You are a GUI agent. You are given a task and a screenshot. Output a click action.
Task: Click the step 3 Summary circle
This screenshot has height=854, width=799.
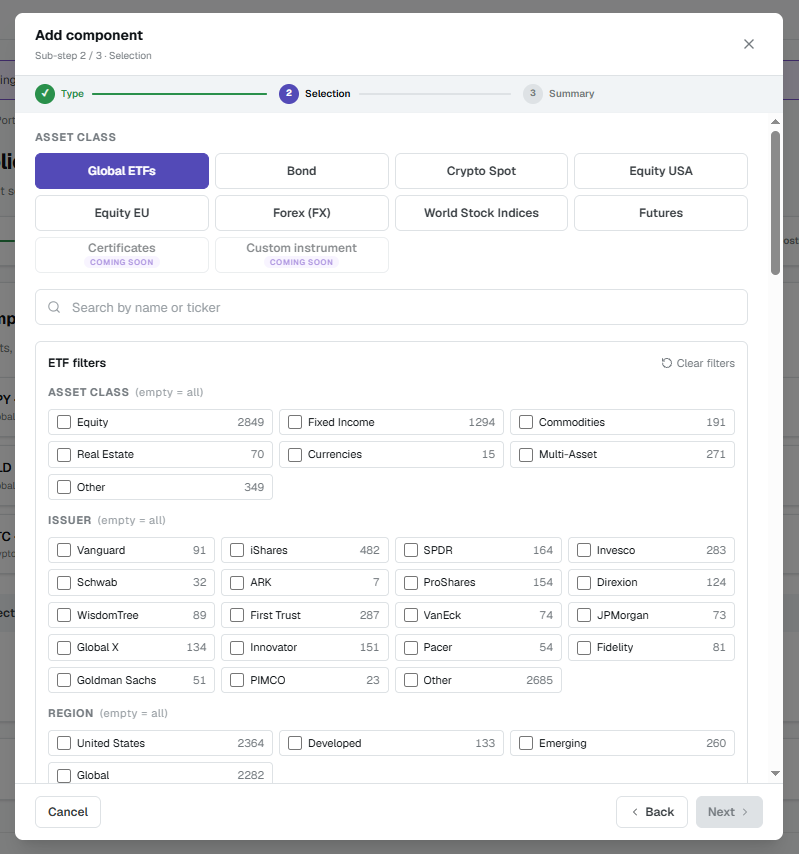pyautogui.click(x=533, y=94)
